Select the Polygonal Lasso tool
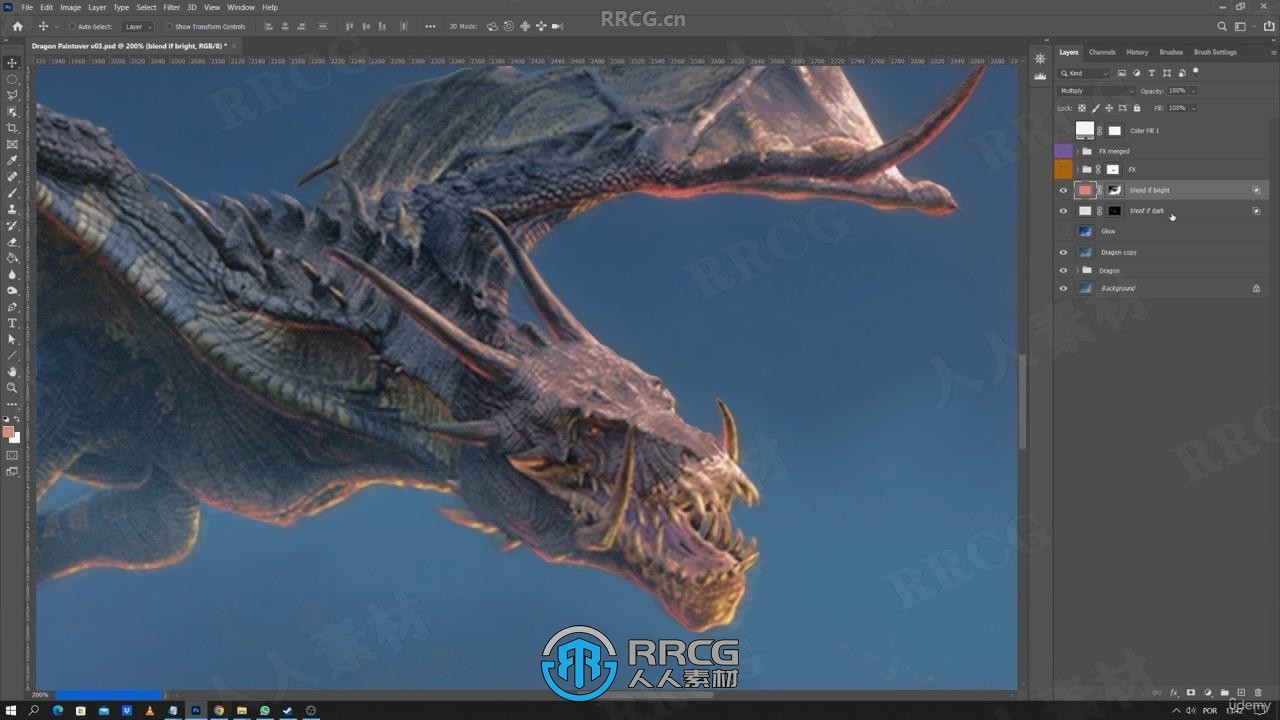The height and width of the screenshot is (720, 1280). point(12,95)
